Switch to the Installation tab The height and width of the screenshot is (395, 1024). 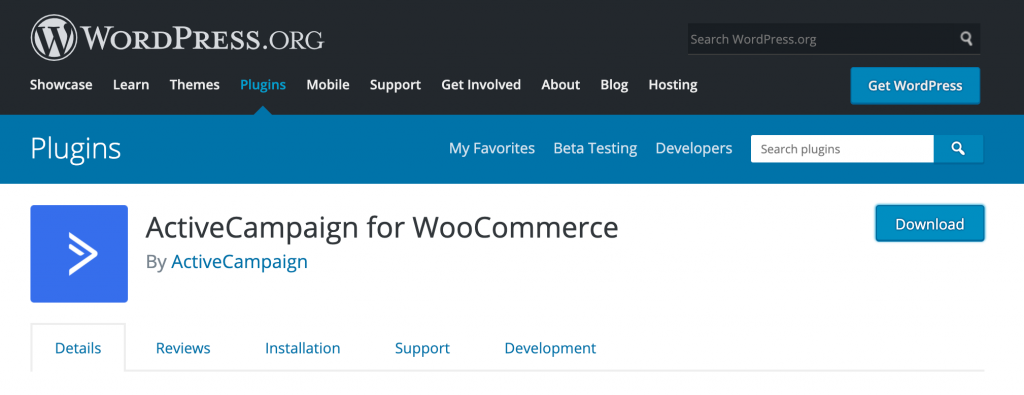302,348
